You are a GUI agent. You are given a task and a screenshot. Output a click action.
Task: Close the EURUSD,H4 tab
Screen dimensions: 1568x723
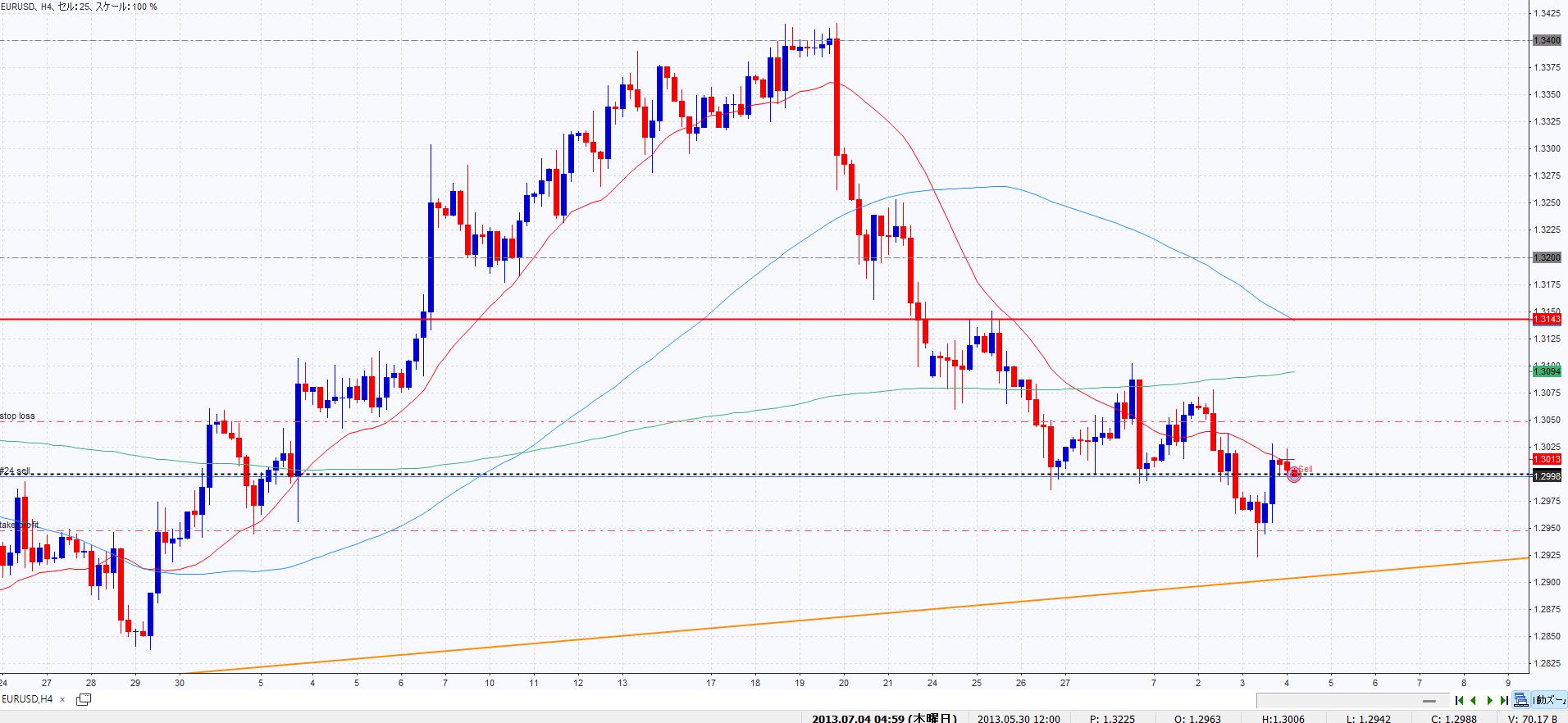coord(62,699)
